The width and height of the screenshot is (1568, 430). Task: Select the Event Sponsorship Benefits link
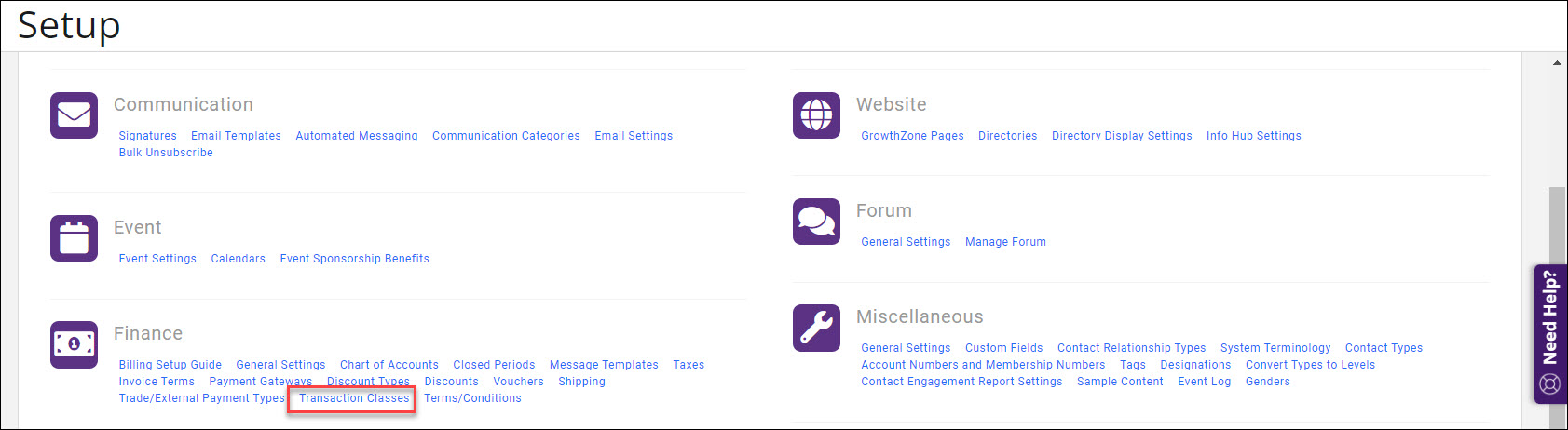(x=354, y=259)
